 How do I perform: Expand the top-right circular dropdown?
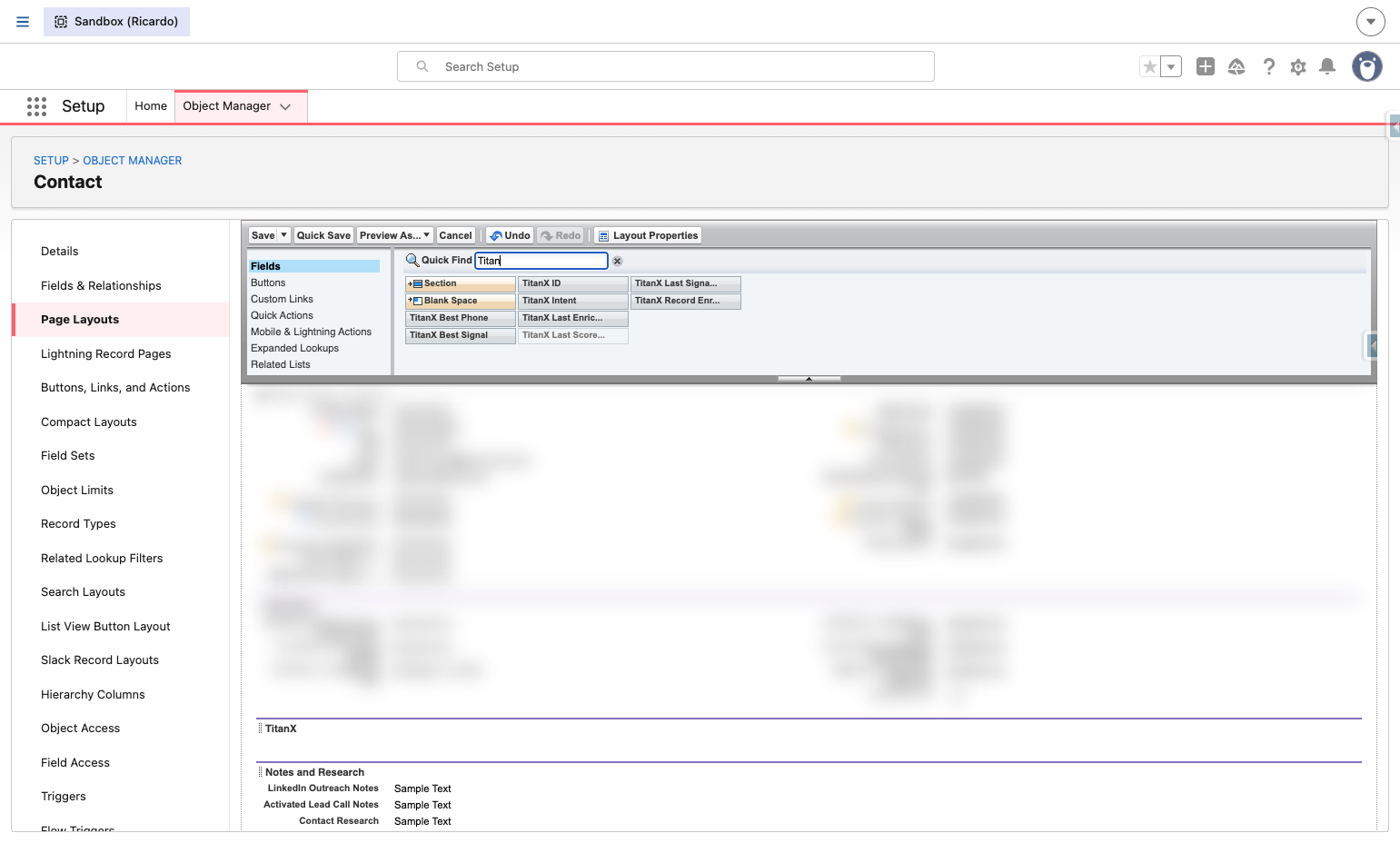click(1371, 22)
